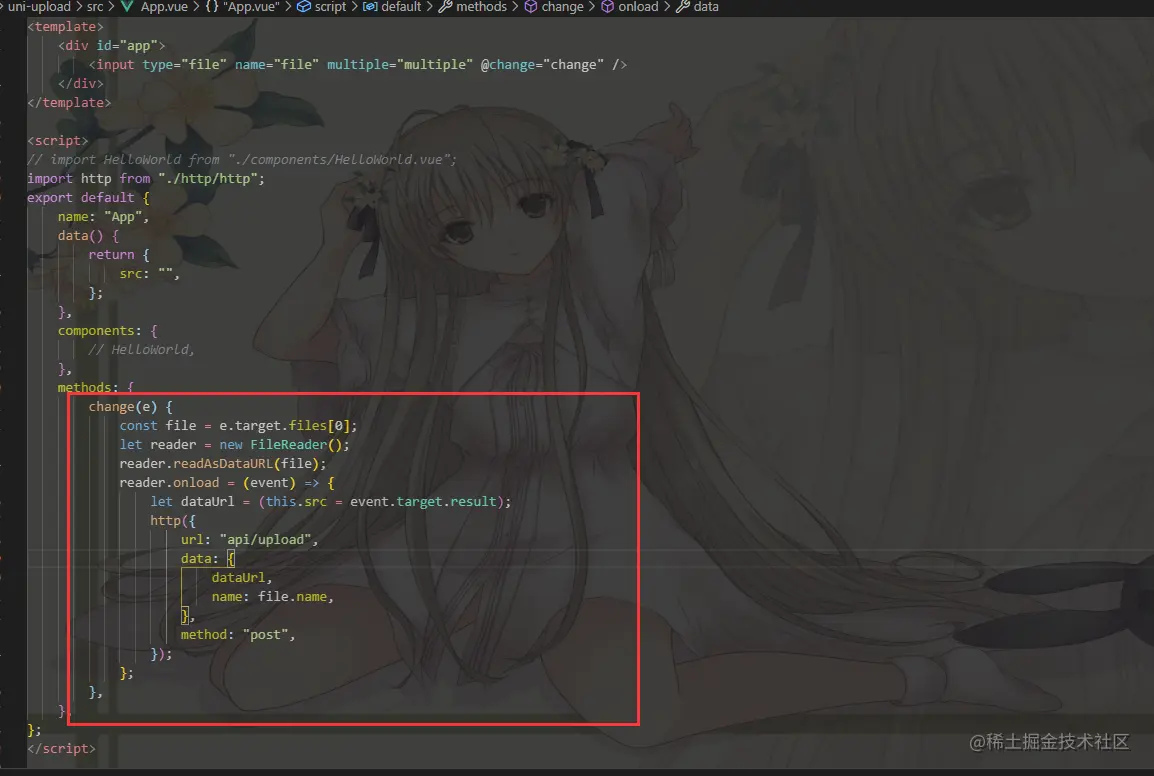1154x776 pixels.
Task: Click the opening <template> tag
Action: (x=66, y=27)
